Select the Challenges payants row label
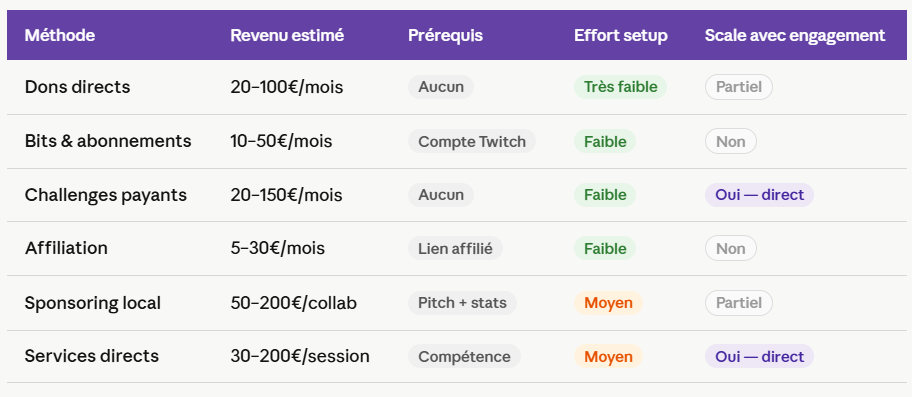 105,195
